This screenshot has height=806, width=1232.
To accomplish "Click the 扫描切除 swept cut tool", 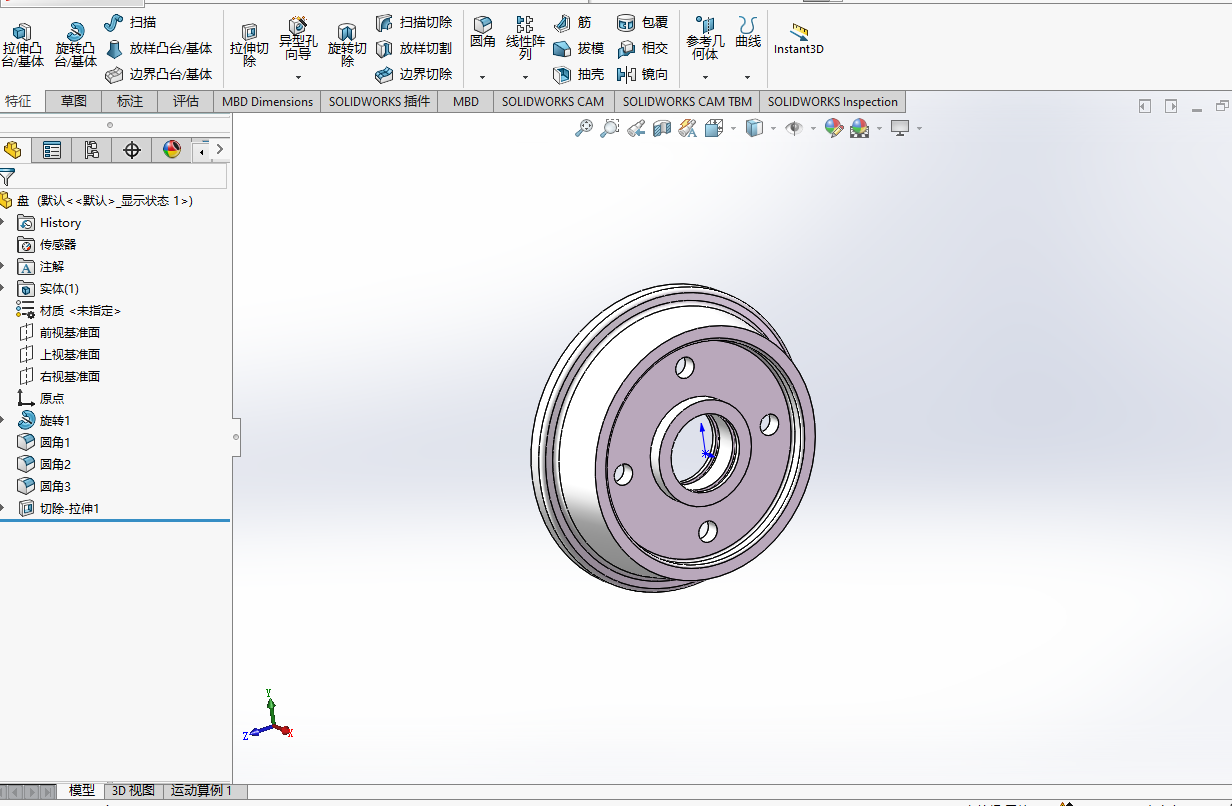I will click(x=414, y=22).
